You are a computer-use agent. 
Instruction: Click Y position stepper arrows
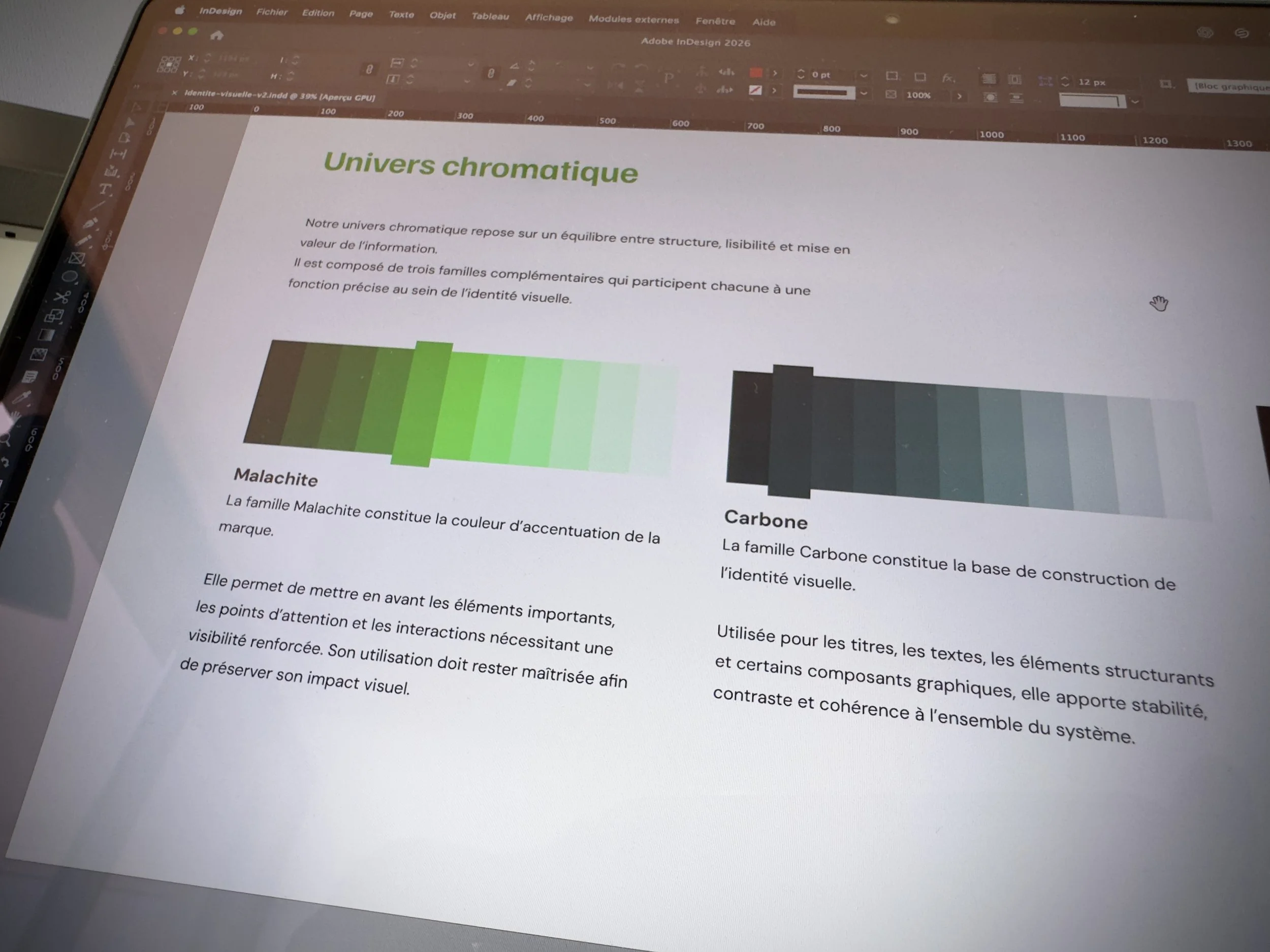pos(202,74)
